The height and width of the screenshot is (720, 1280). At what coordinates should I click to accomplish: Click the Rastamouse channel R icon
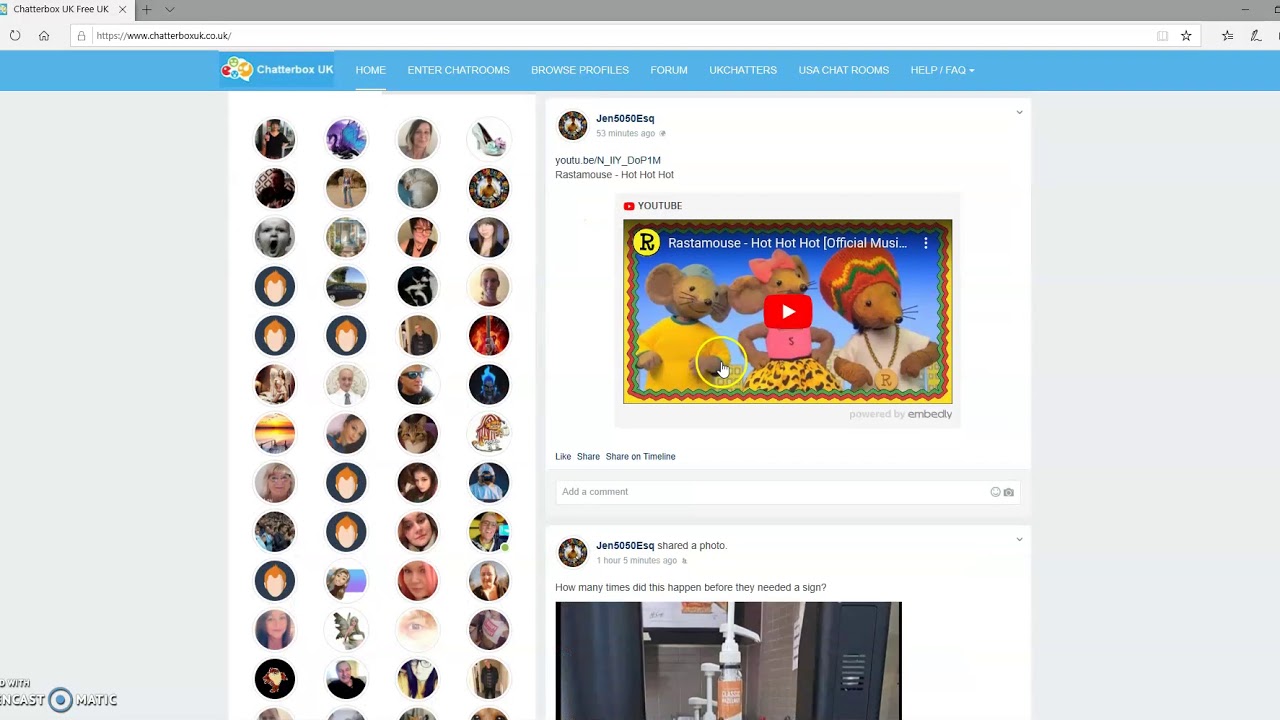coord(647,243)
